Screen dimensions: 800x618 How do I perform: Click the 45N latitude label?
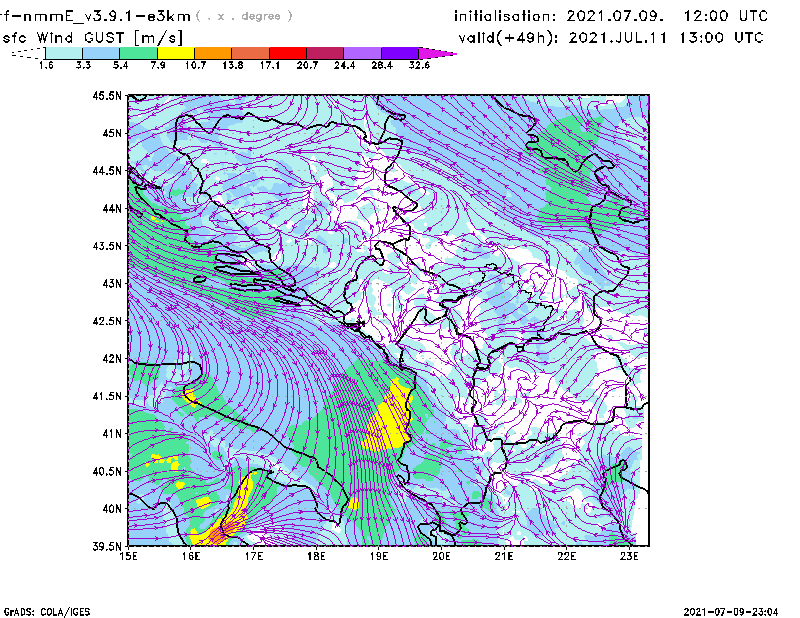pyautogui.click(x=112, y=133)
